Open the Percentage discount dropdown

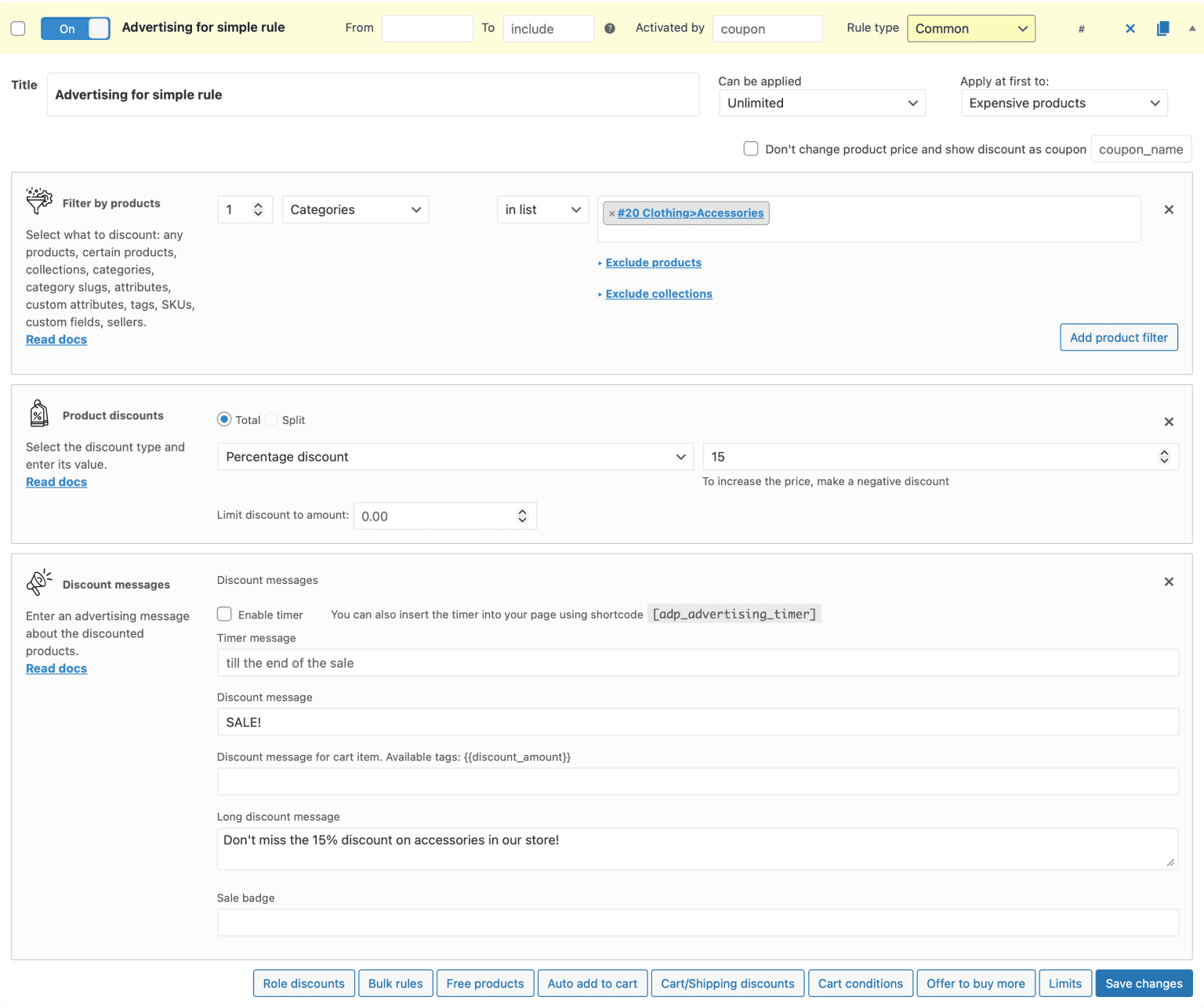click(x=455, y=457)
